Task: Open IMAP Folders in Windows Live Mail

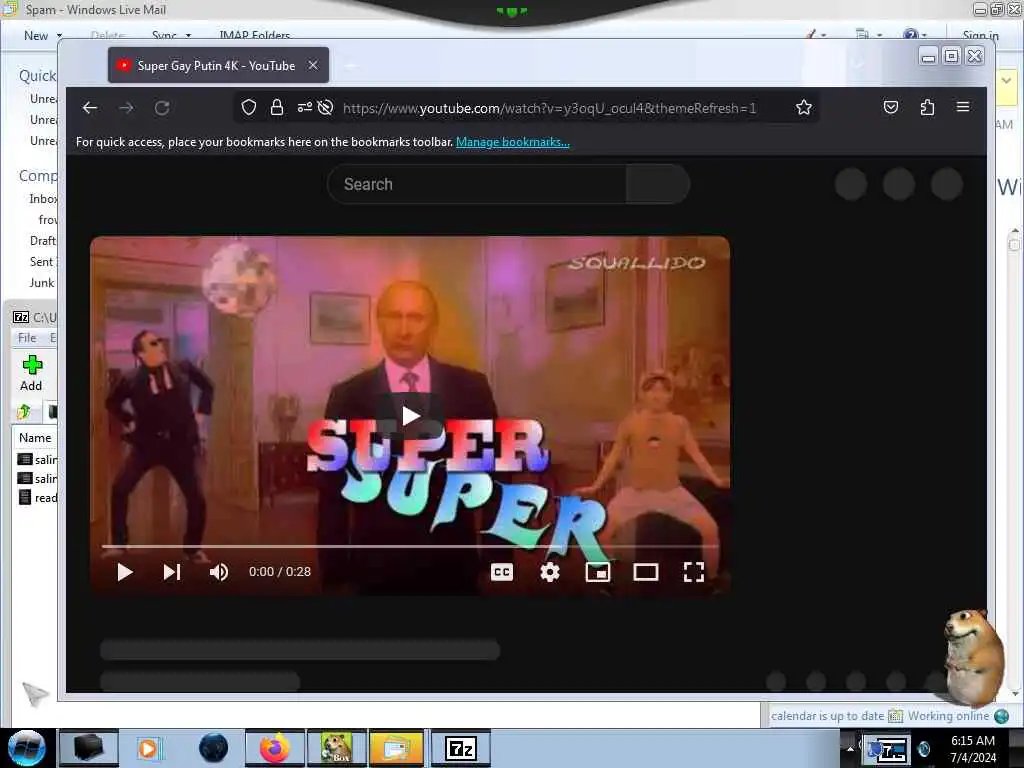Action: (x=255, y=36)
